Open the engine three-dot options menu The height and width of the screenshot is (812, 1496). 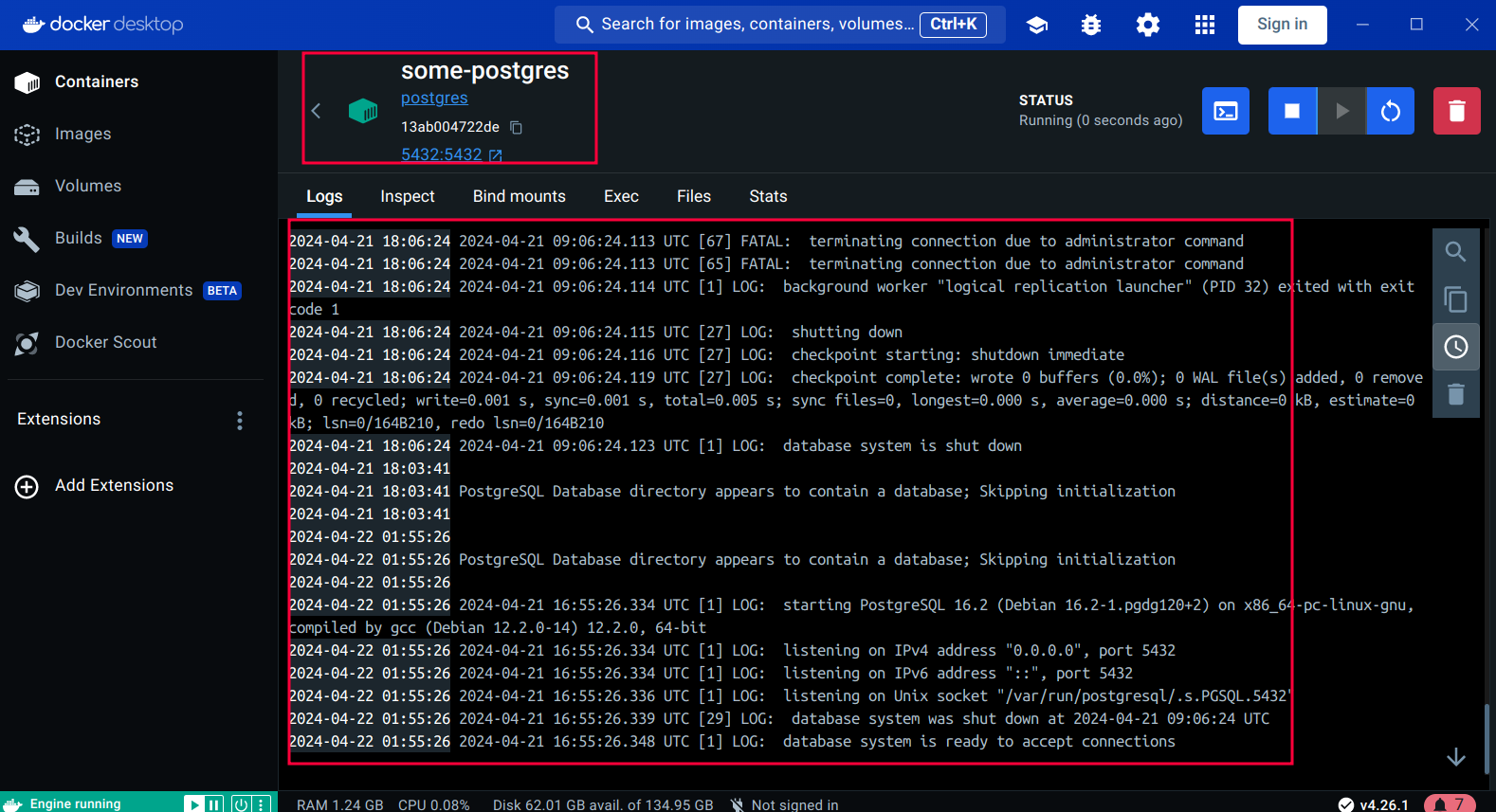tap(262, 804)
